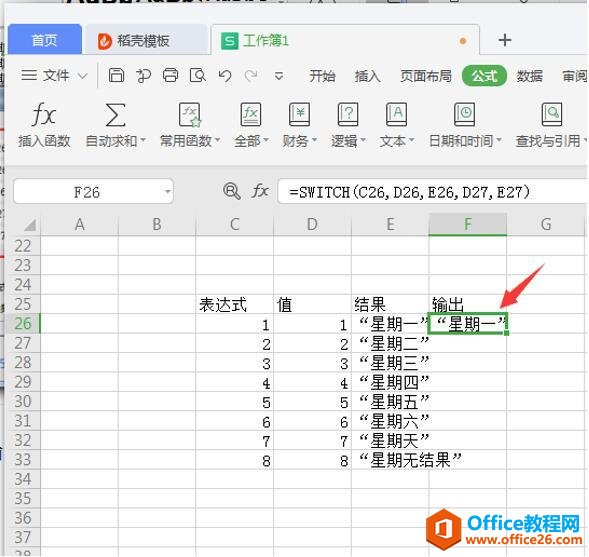Expand the AutoSum (自动求和) dropdown arrow
This screenshot has height=557, width=589.
pyautogui.click(x=143, y=141)
